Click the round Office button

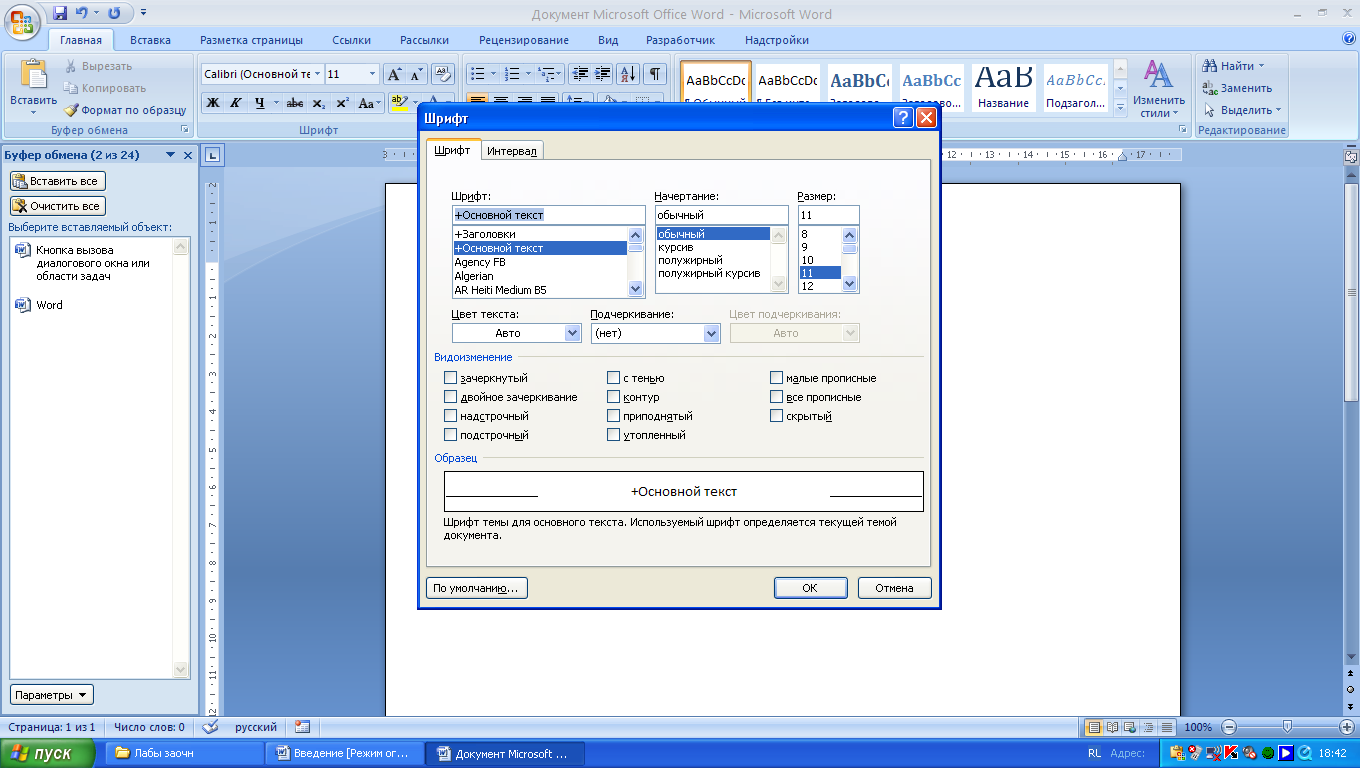click(x=22, y=19)
